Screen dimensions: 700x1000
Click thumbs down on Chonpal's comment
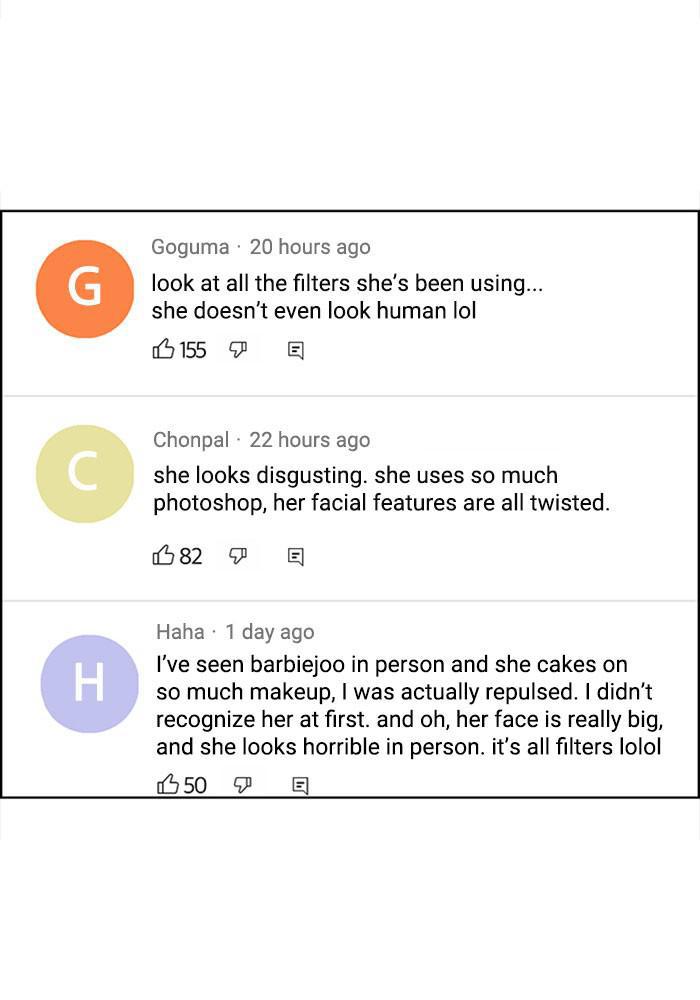pos(238,556)
